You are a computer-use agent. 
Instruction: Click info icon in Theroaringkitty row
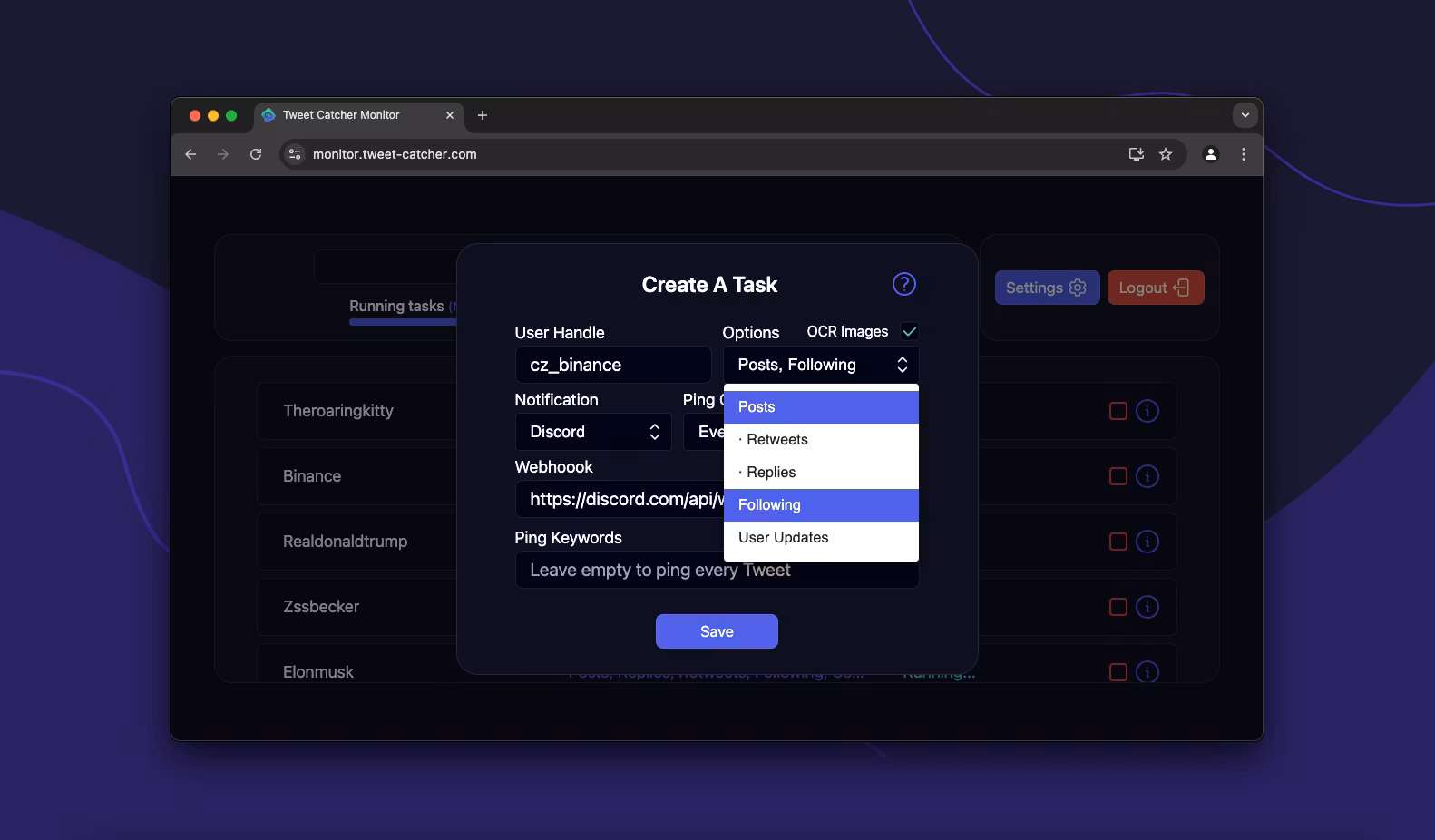pos(1147,411)
